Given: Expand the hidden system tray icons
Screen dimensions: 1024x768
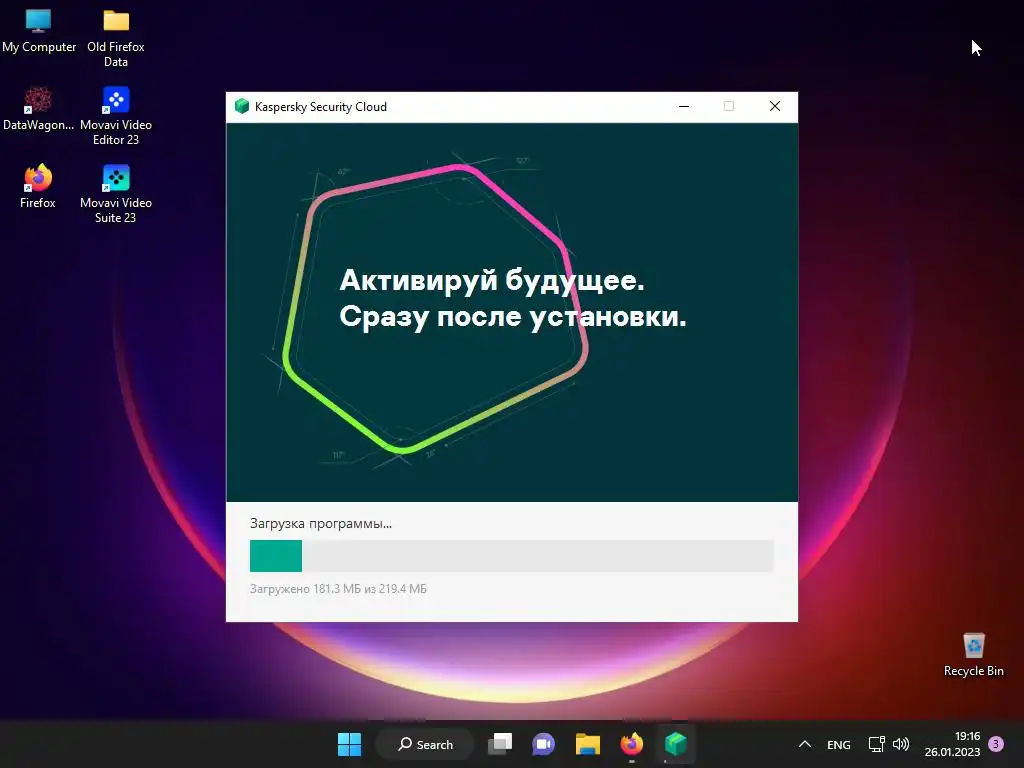Looking at the screenshot, I should pos(805,744).
